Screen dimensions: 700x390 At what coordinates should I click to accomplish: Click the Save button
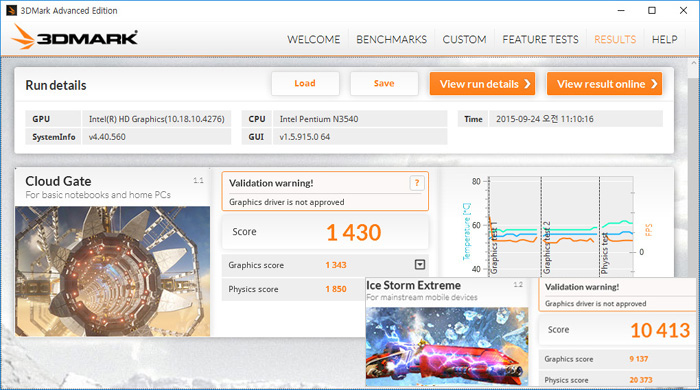(x=384, y=83)
